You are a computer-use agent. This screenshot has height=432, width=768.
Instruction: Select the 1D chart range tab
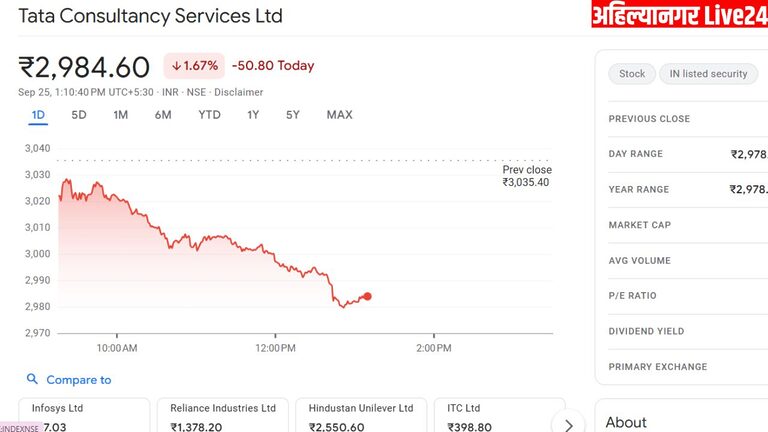pos(38,115)
